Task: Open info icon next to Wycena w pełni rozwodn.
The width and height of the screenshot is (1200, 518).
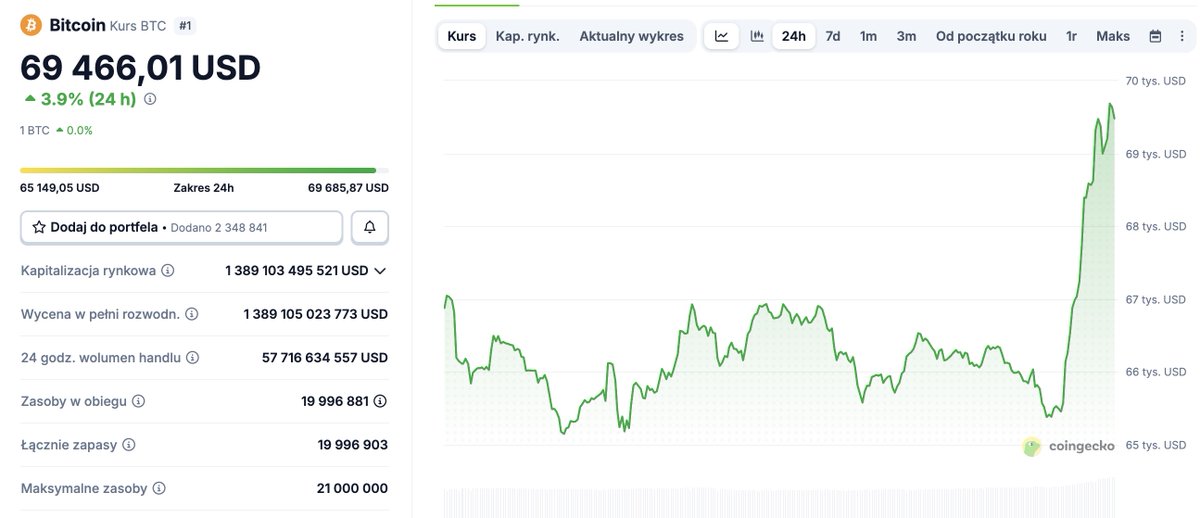Action: [x=192, y=314]
